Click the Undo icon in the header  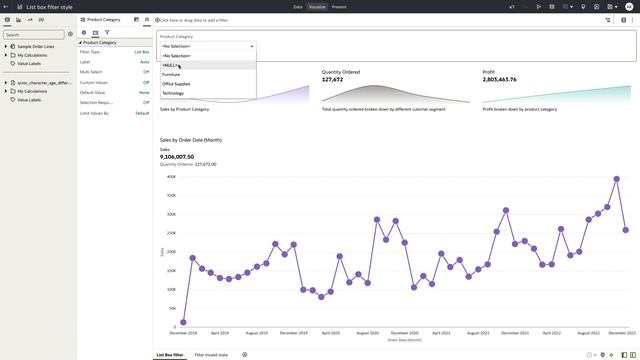(512, 7)
